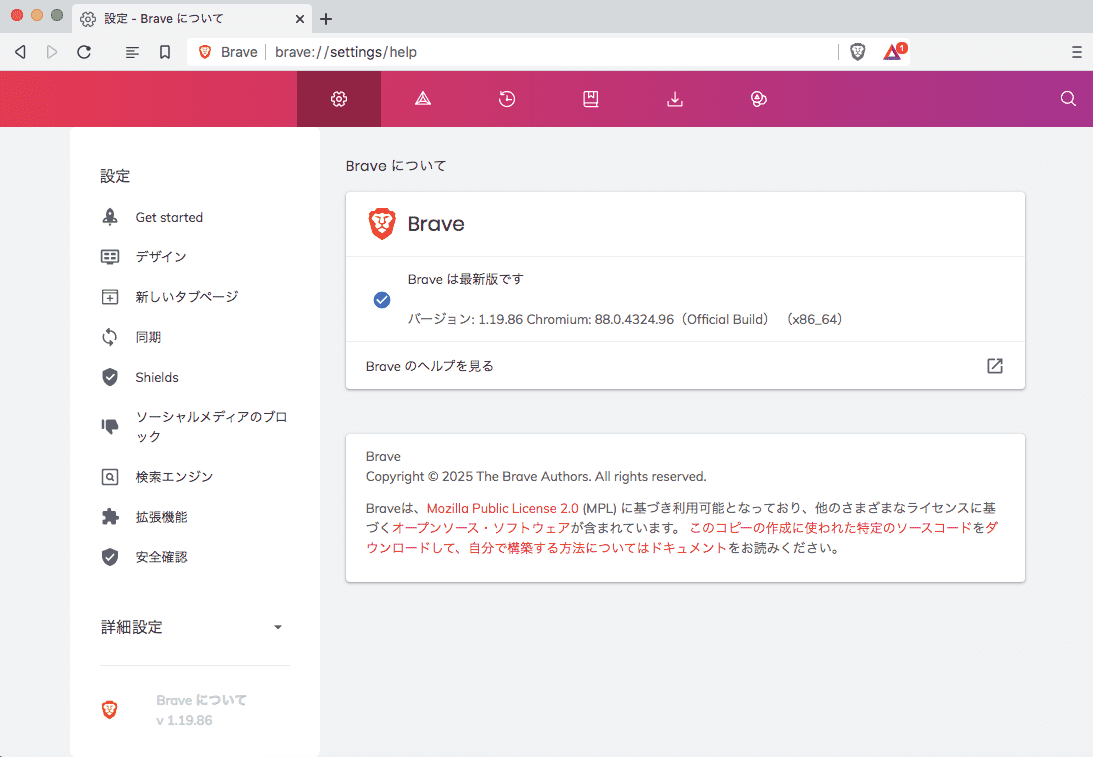Screen dimensions: 1093x757
Task: Click the rocket icon beside Get started
Action: point(110,217)
